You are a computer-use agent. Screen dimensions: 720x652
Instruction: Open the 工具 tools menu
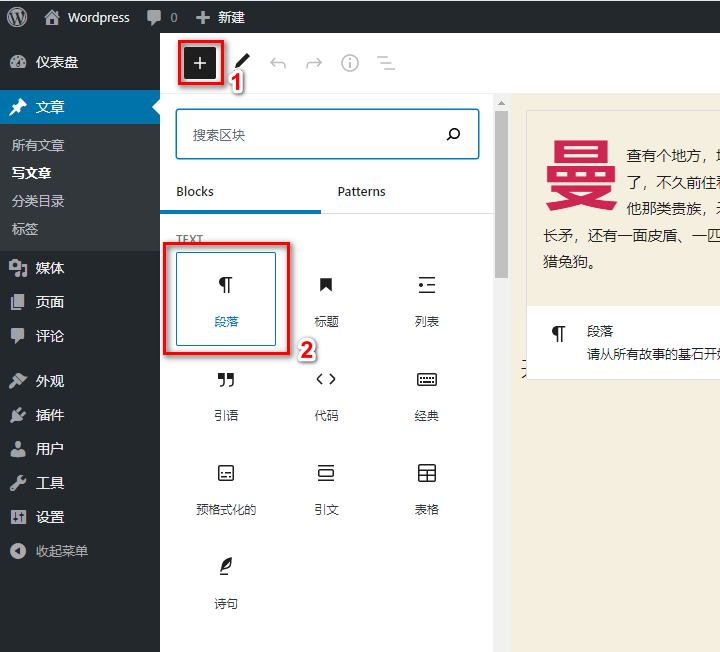pos(80,483)
